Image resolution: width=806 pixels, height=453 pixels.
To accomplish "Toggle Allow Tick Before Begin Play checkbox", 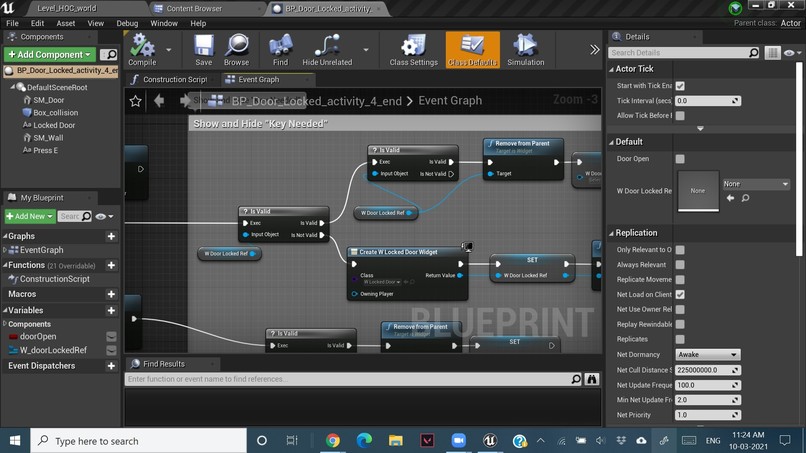I will (x=680, y=116).
